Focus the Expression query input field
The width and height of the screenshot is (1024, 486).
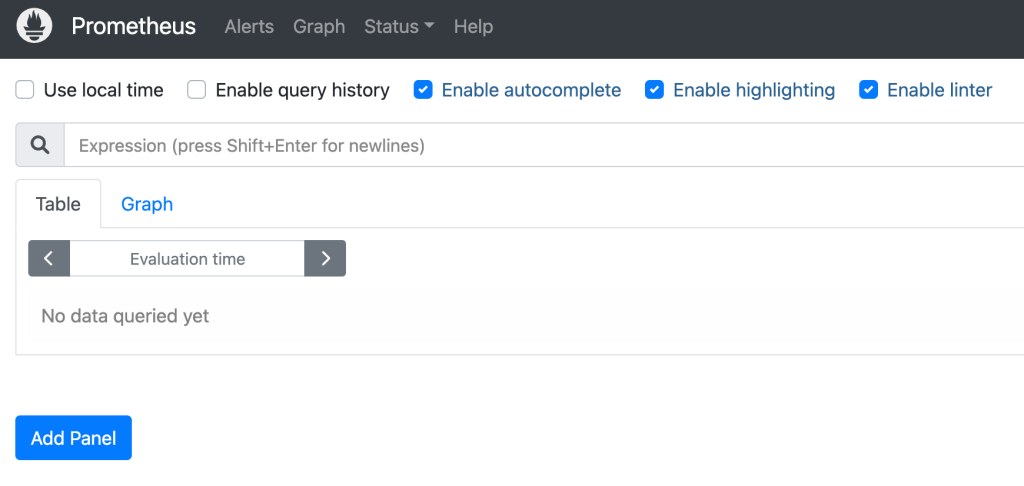point(540,146)
